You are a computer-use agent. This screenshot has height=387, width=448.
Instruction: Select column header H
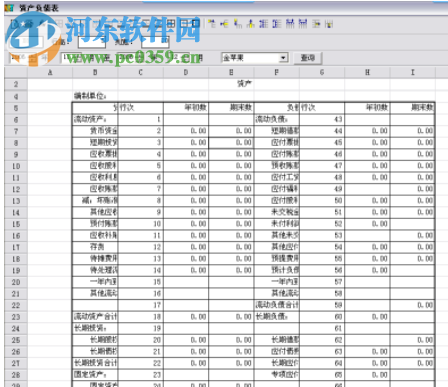click(x=367, y=72)
